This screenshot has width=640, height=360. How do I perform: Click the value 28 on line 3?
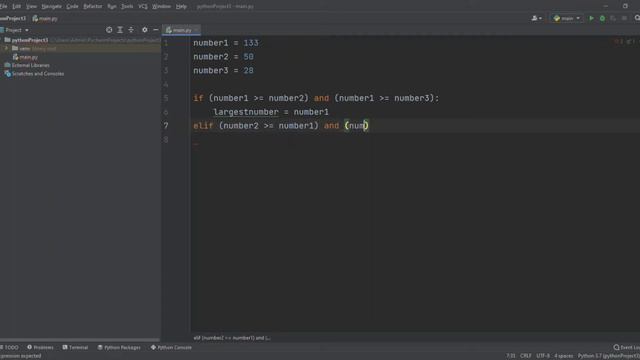point(248,71)
